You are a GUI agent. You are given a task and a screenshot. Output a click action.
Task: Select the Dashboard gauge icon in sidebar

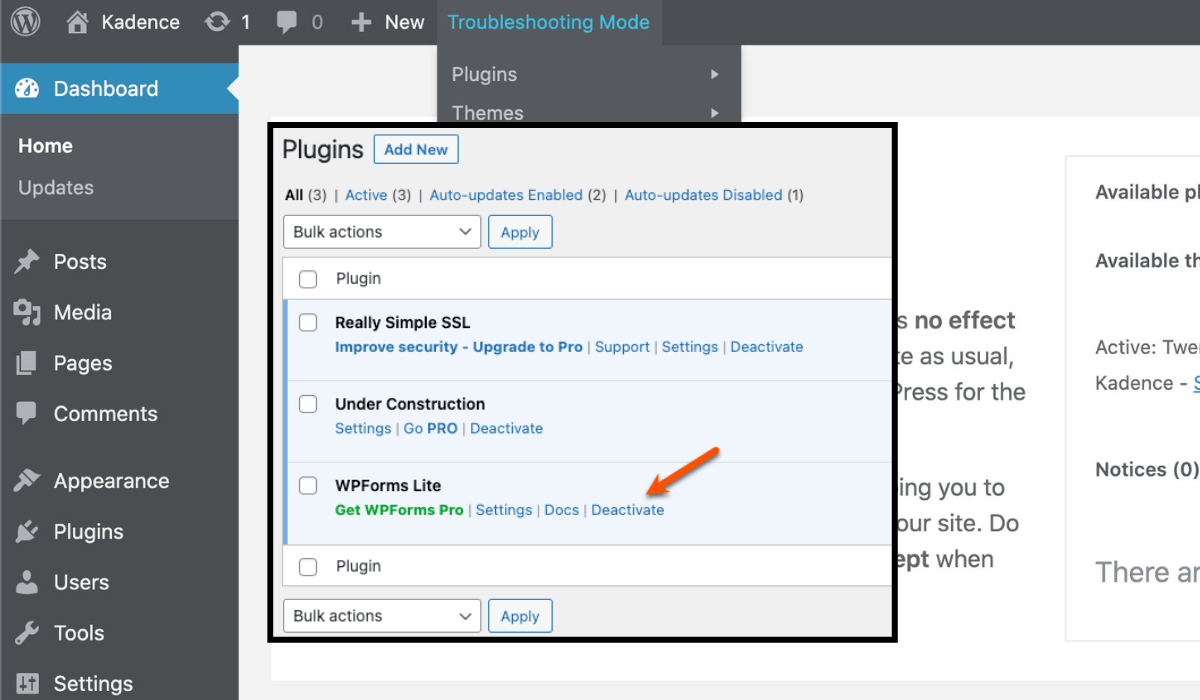pyautogui.click(x=29, y=88)
